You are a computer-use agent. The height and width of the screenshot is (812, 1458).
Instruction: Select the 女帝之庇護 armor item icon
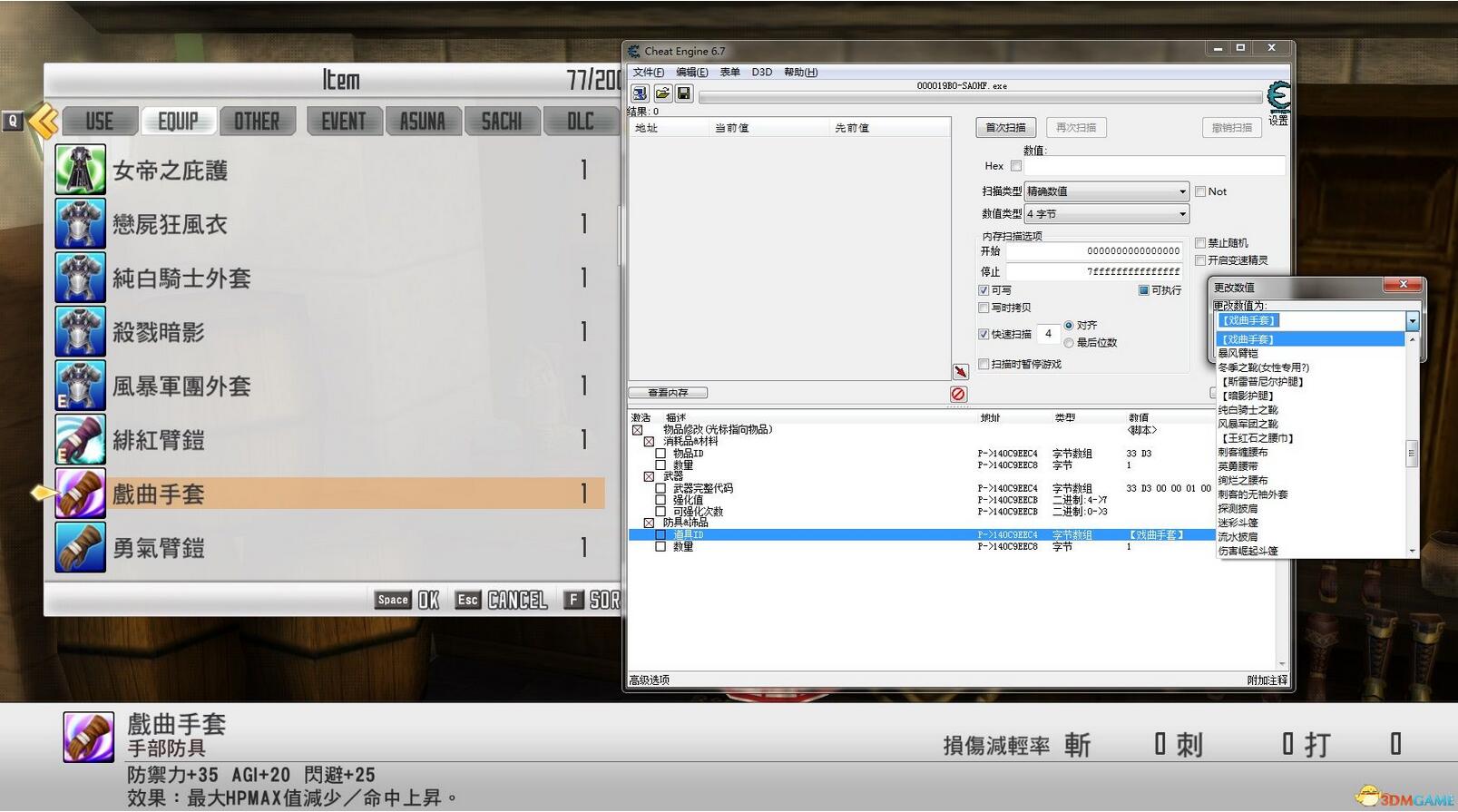coord(81,170)
